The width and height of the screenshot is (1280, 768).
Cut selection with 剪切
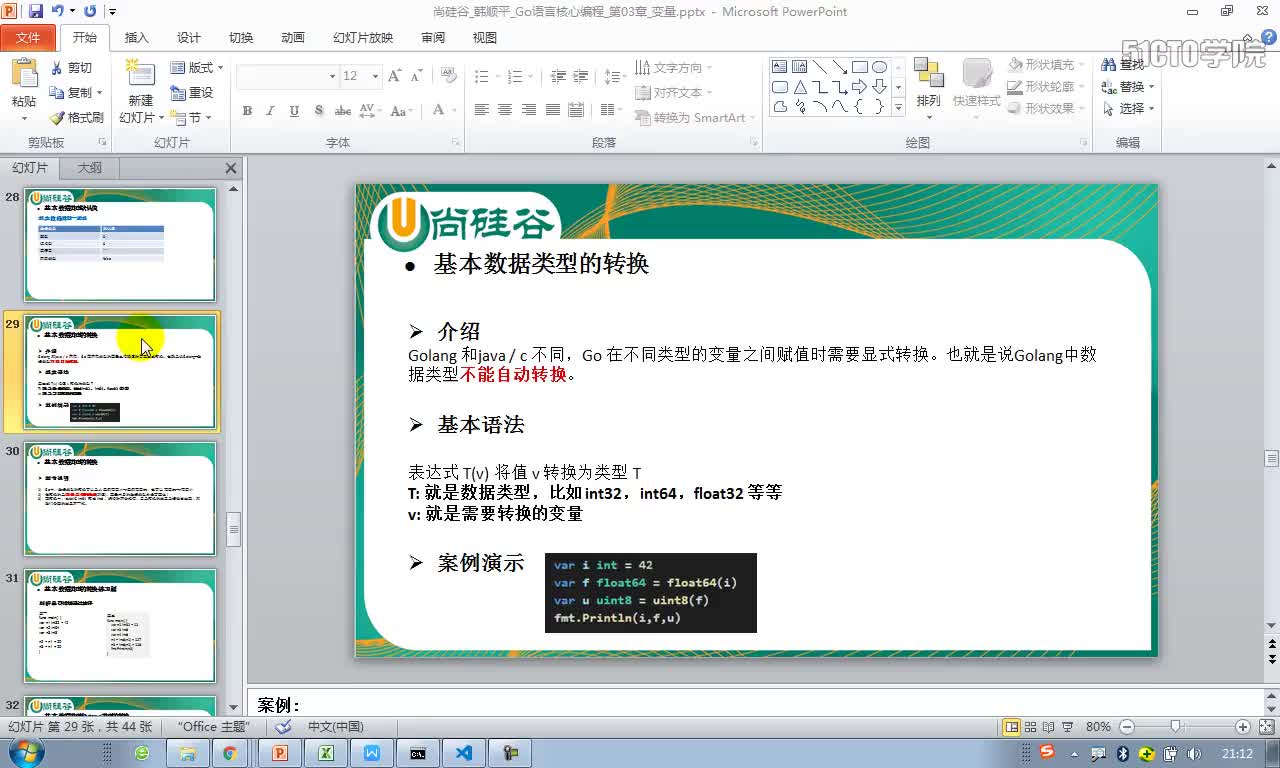[71, 68]
